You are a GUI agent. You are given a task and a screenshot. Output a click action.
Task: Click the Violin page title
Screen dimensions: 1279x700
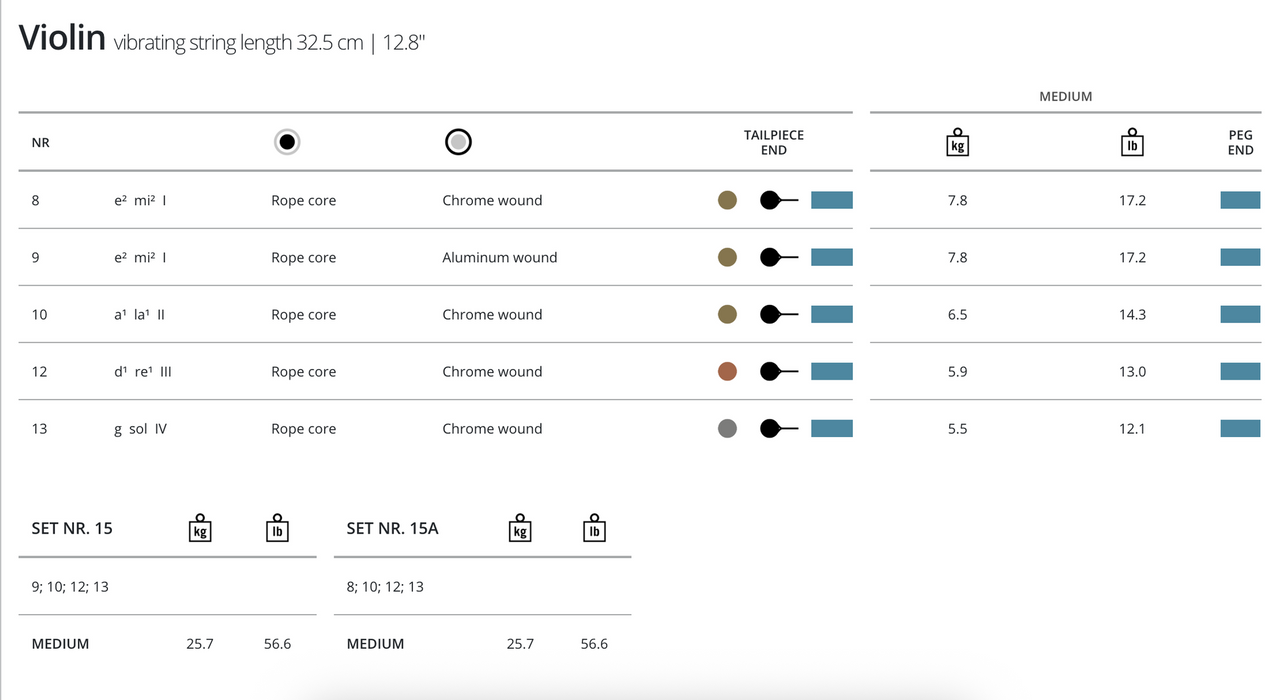point(62,38)
